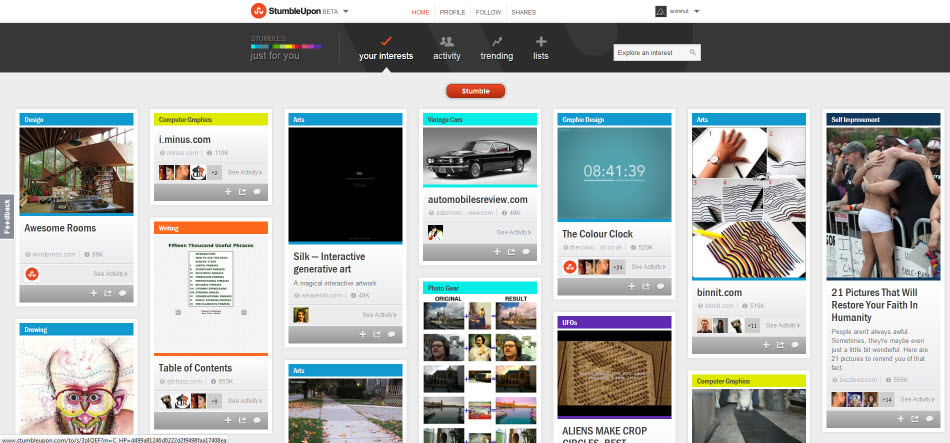
Task: Share the i.minus.com card
Action: 242,192
